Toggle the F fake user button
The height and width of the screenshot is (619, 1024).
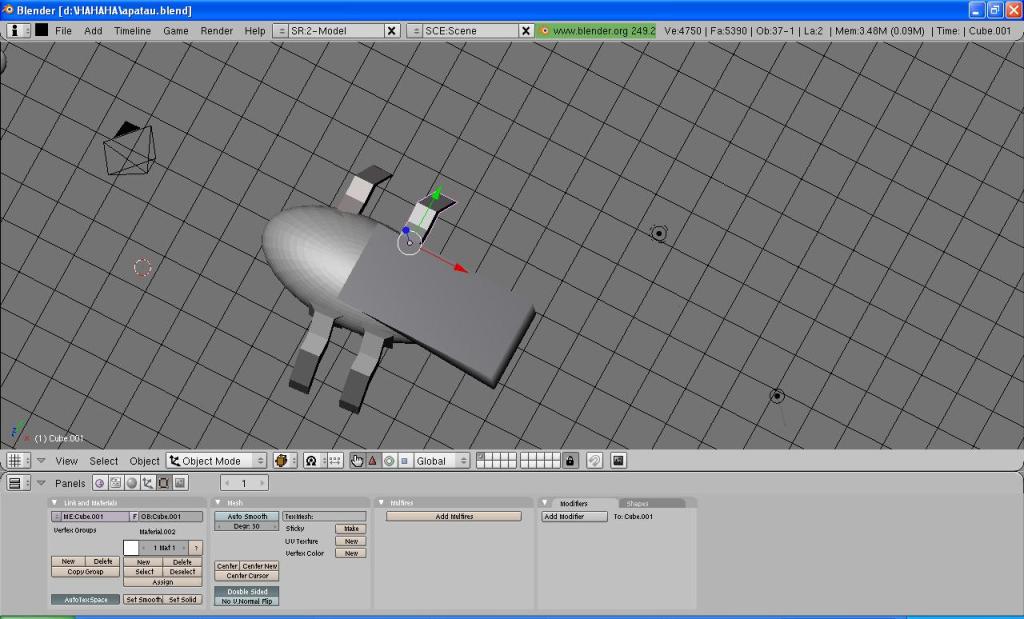(135, 516)
